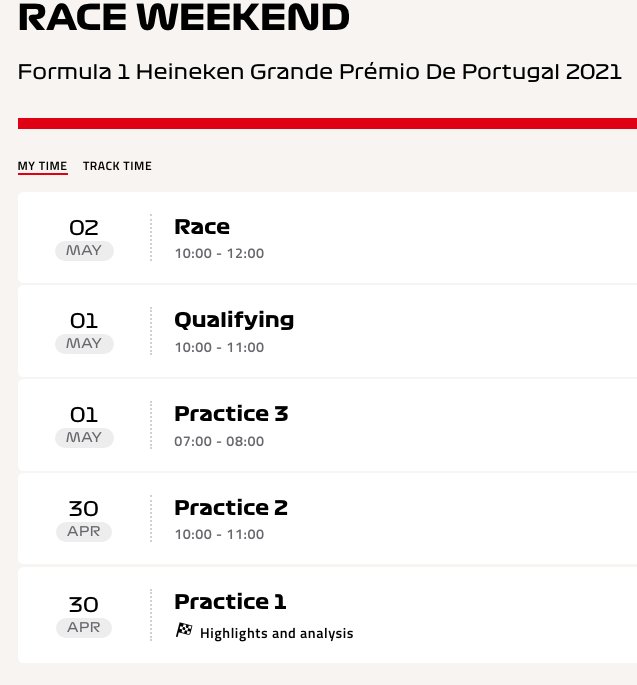Click the APR badge beside Practice 2

click(x=84, y=531)
